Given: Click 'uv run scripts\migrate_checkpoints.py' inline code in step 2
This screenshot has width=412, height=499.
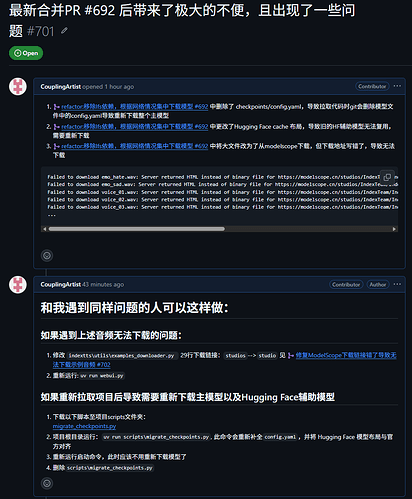Looking at the screenshot, I should coord(156,437).
